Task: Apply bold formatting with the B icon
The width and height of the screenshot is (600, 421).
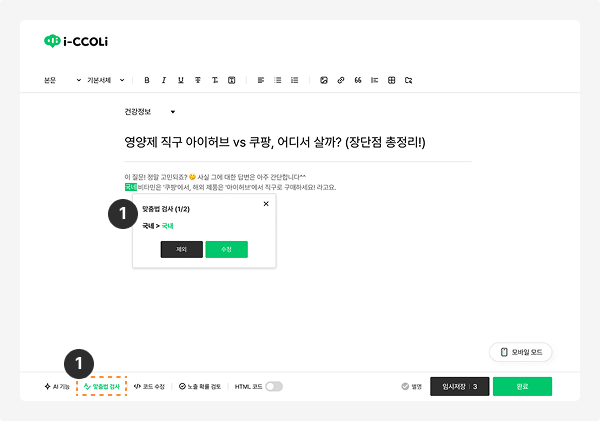Action: click(x=147, y=80)
